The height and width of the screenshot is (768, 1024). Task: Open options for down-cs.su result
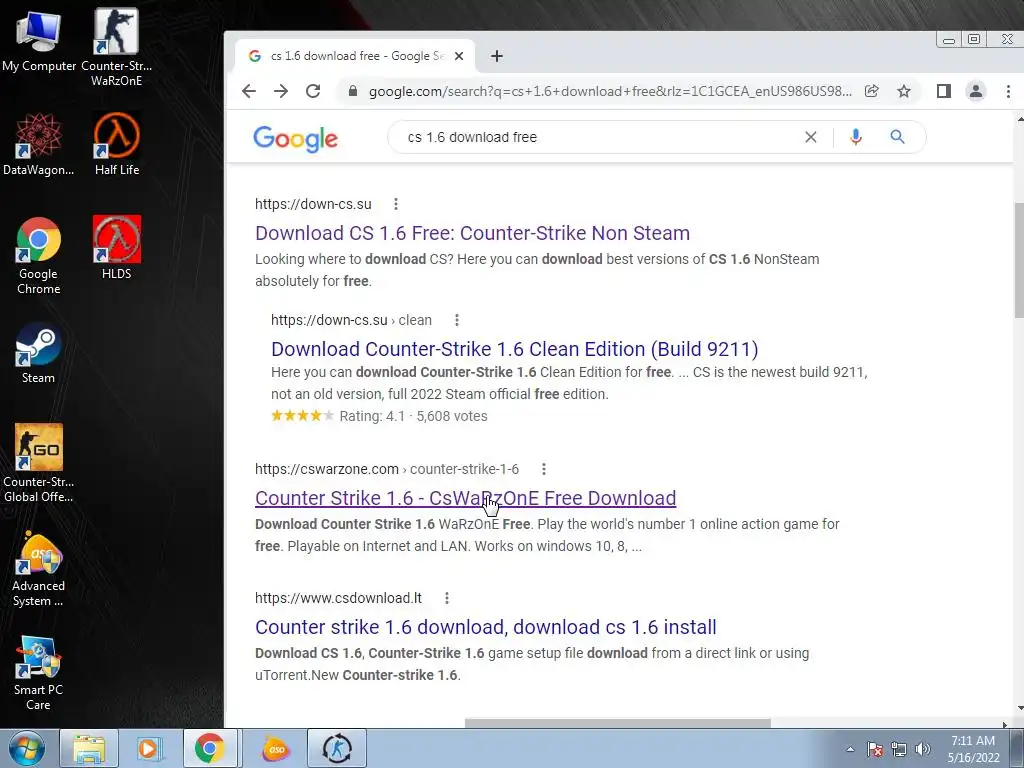click(396, 204)
